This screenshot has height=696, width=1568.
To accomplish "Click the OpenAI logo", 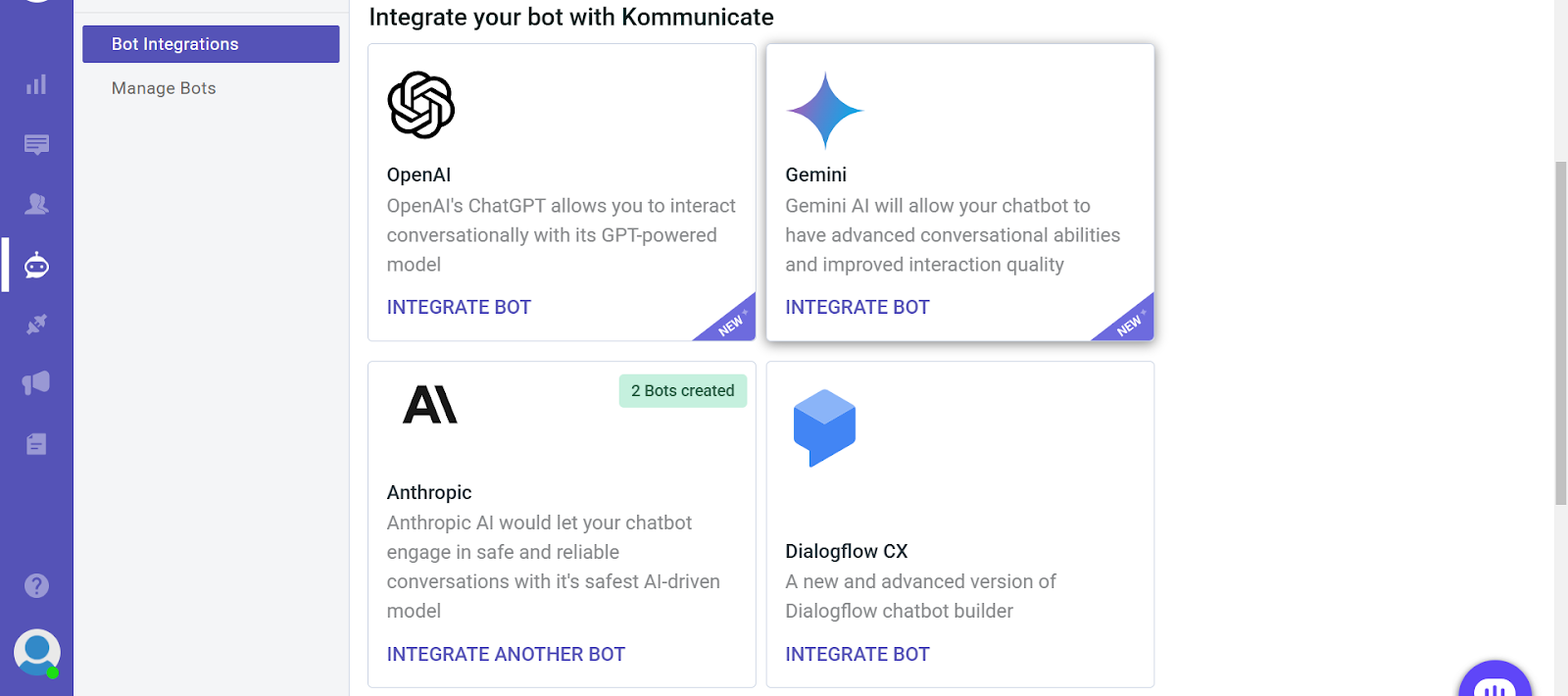I will [421, 105].
